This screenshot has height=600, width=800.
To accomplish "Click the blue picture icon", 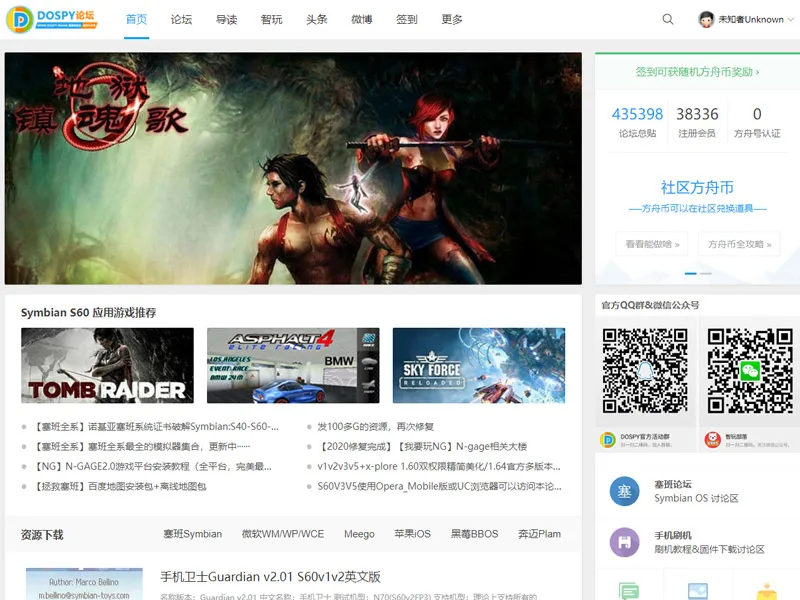I will 697,591.
